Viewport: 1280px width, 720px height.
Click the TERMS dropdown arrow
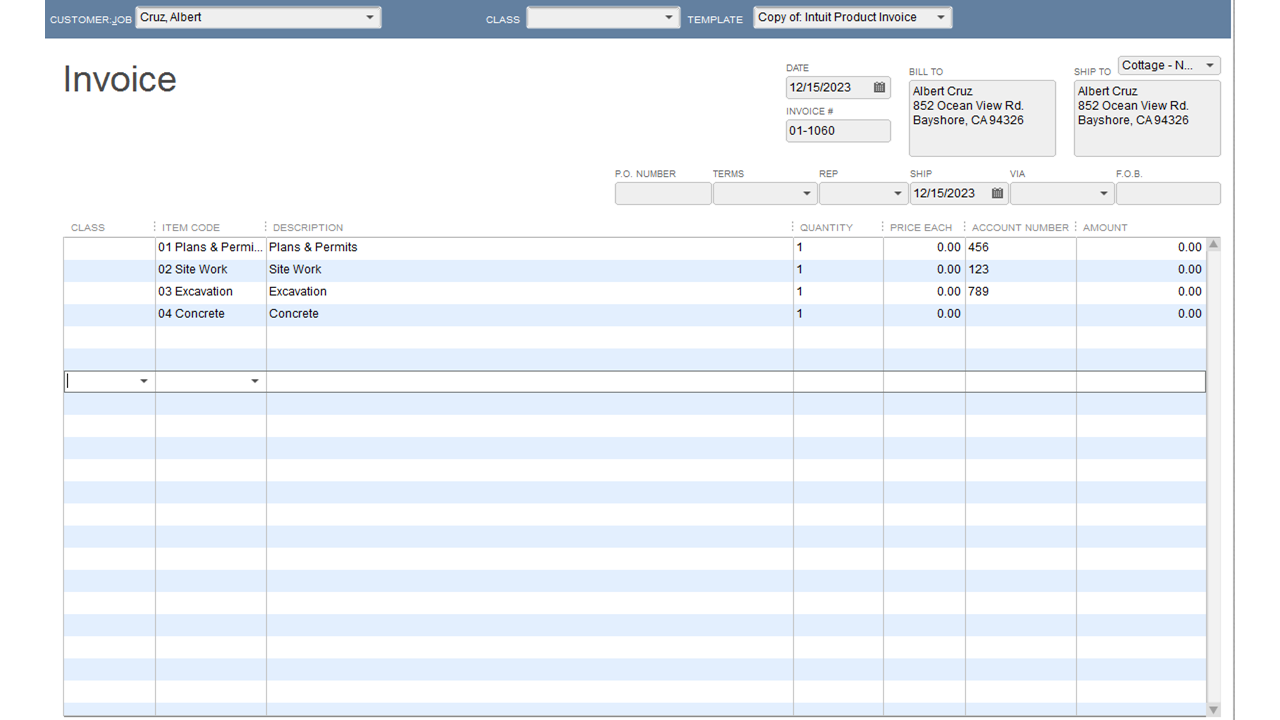point(806,192)
